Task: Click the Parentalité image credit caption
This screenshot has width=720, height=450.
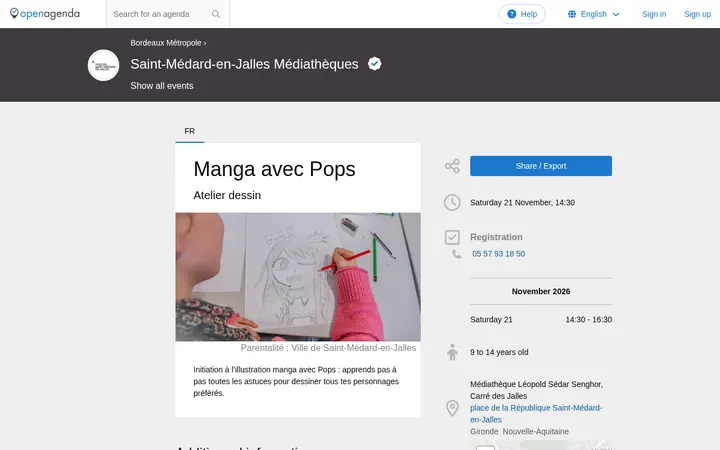Action: point(328,348)
